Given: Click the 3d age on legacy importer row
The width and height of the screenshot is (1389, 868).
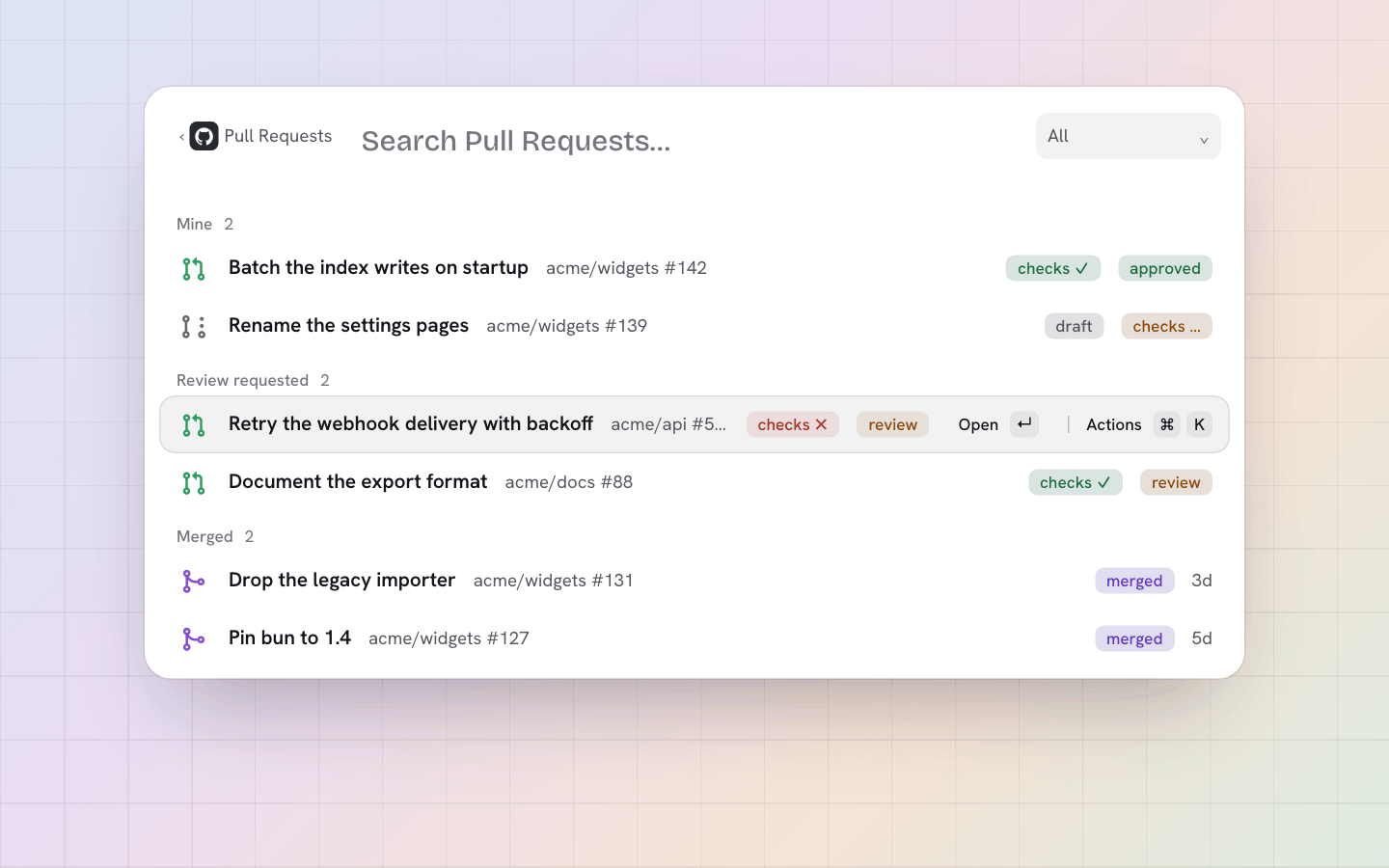Looking at the screenshot, I should tap(1202, 581).
